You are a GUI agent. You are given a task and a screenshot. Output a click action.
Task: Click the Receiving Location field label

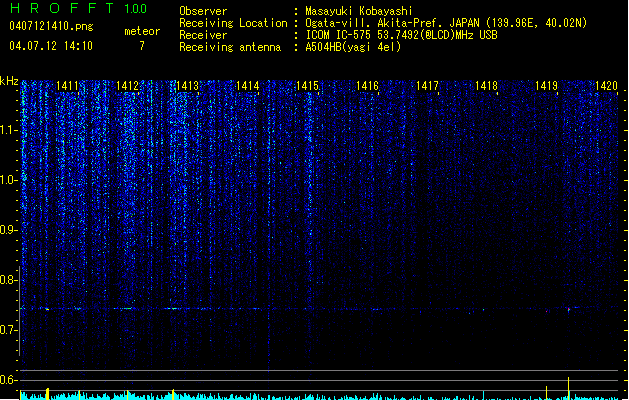(233, 23)
